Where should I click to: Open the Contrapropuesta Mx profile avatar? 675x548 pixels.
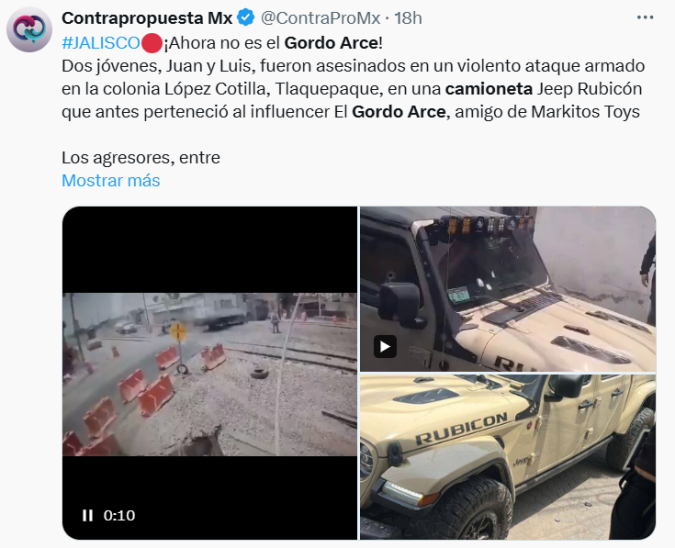29,29
